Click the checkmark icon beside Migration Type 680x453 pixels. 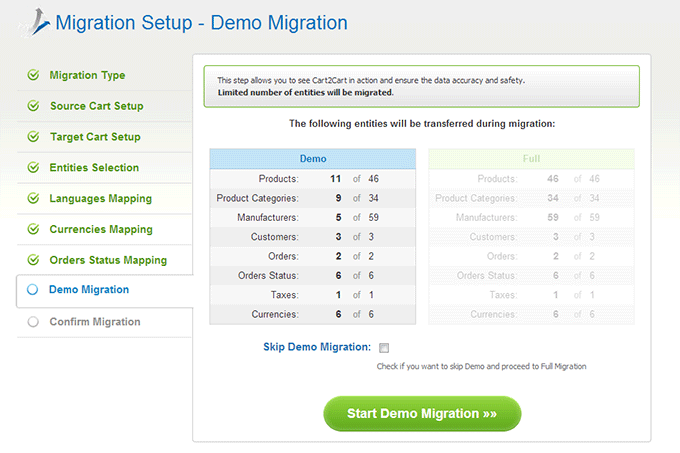33,75
